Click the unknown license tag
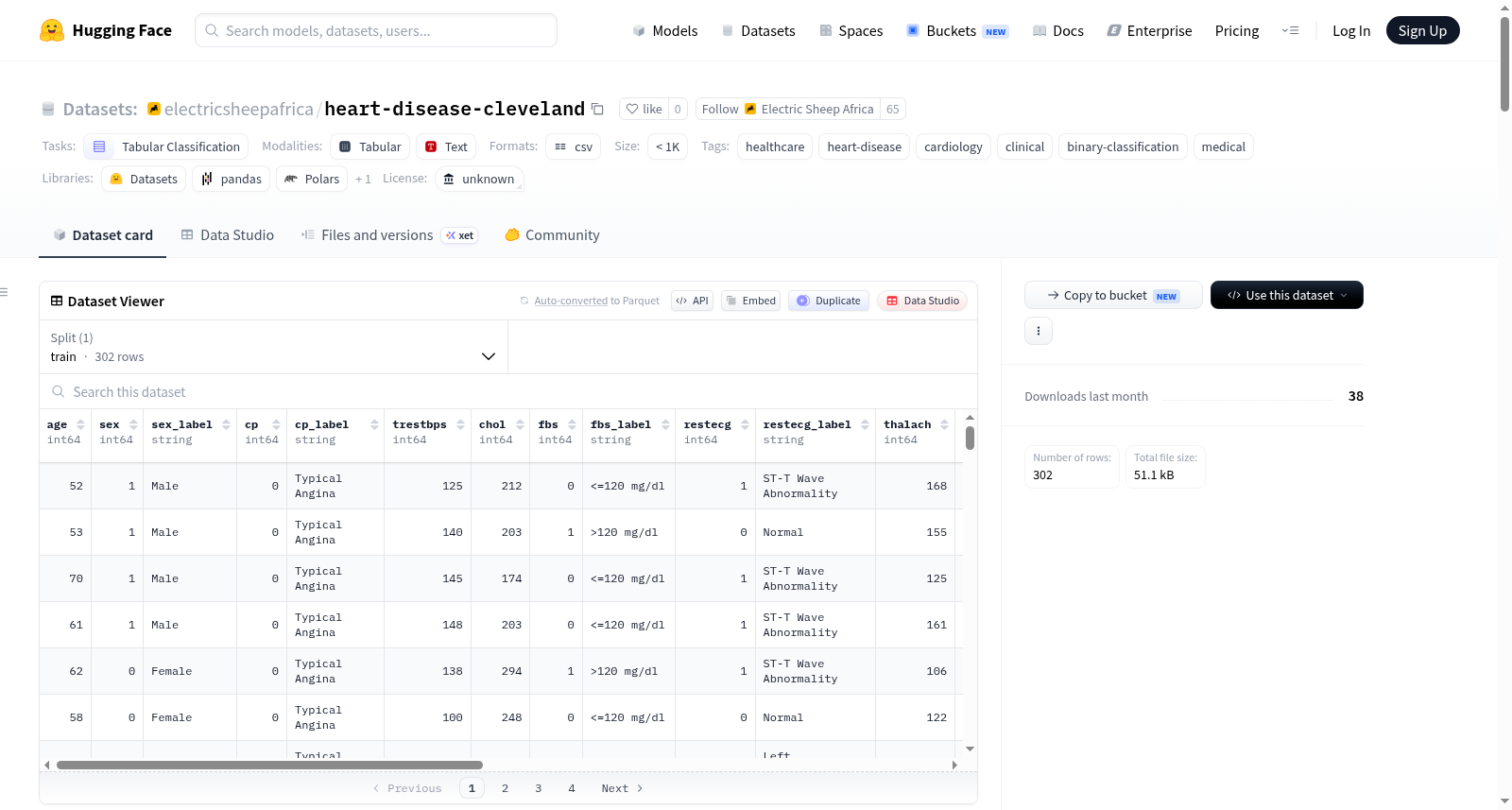 480,179
